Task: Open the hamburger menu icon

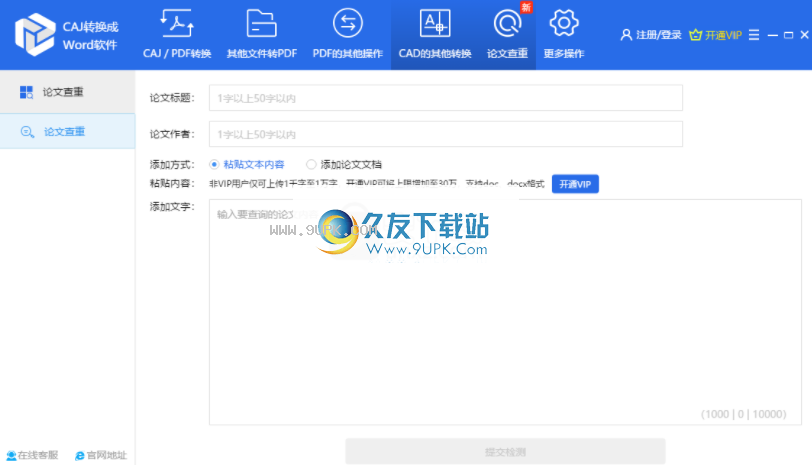Action: 754,35
